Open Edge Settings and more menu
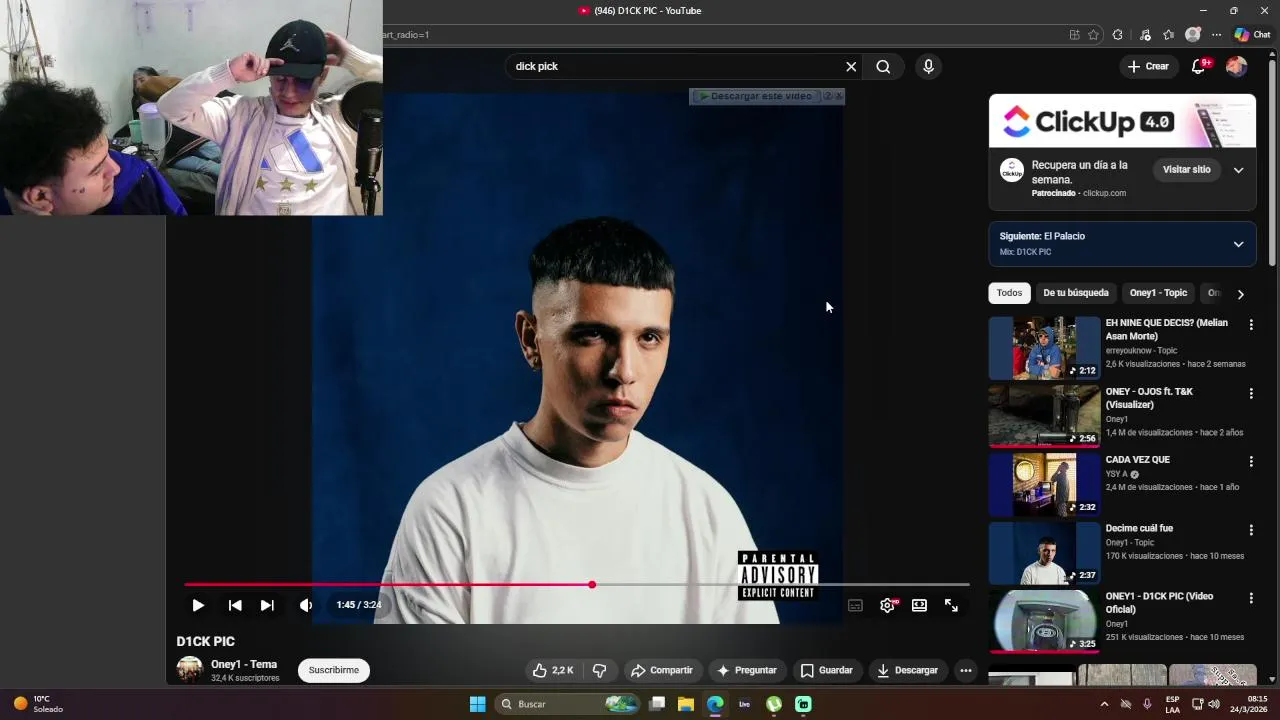The image size is (1280, 720). click(1216, 34)
